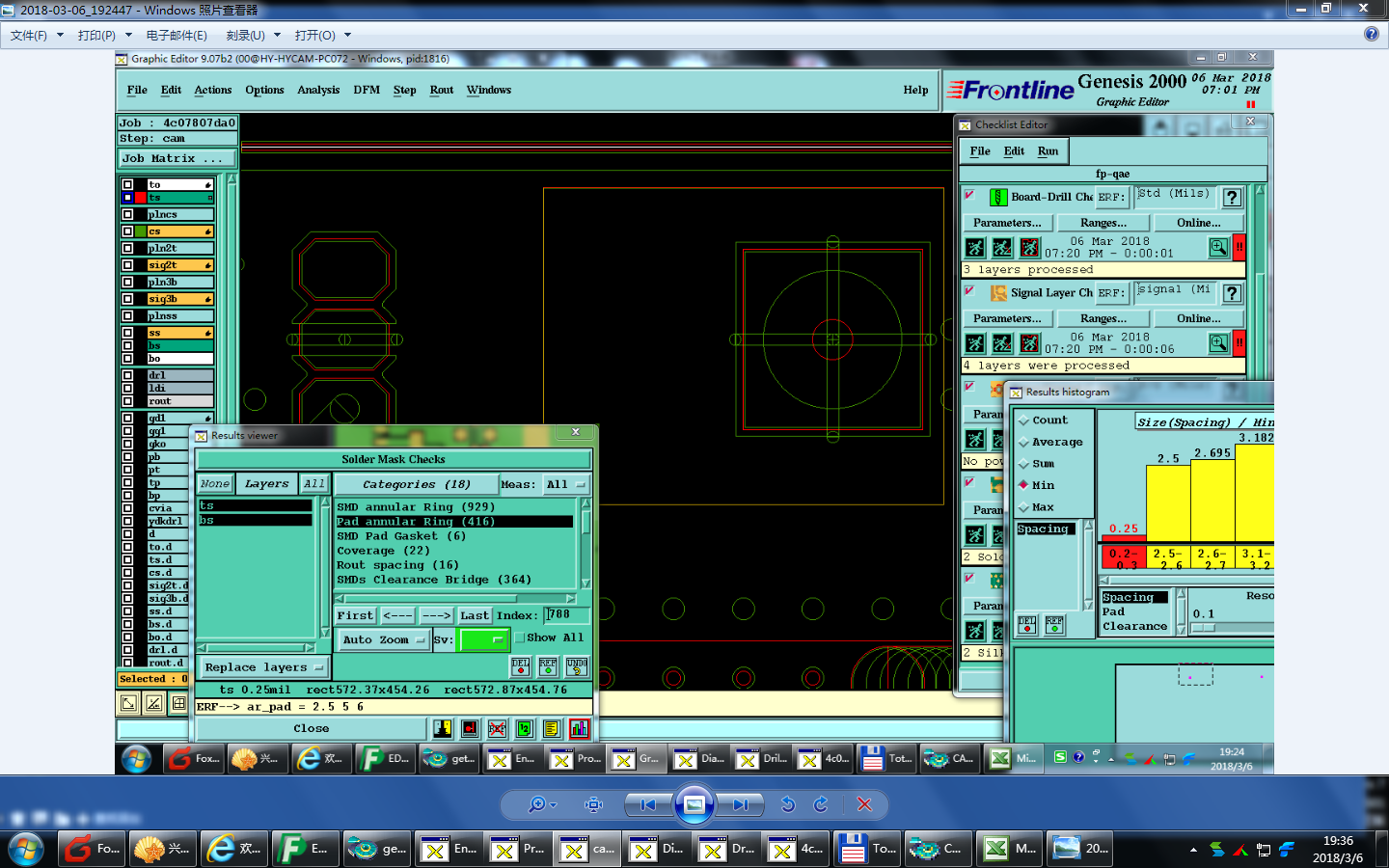1389x868 pixels.
Task: Toggle the checkmark for Signal Layer Checks
Action: (x=969, y=290)
